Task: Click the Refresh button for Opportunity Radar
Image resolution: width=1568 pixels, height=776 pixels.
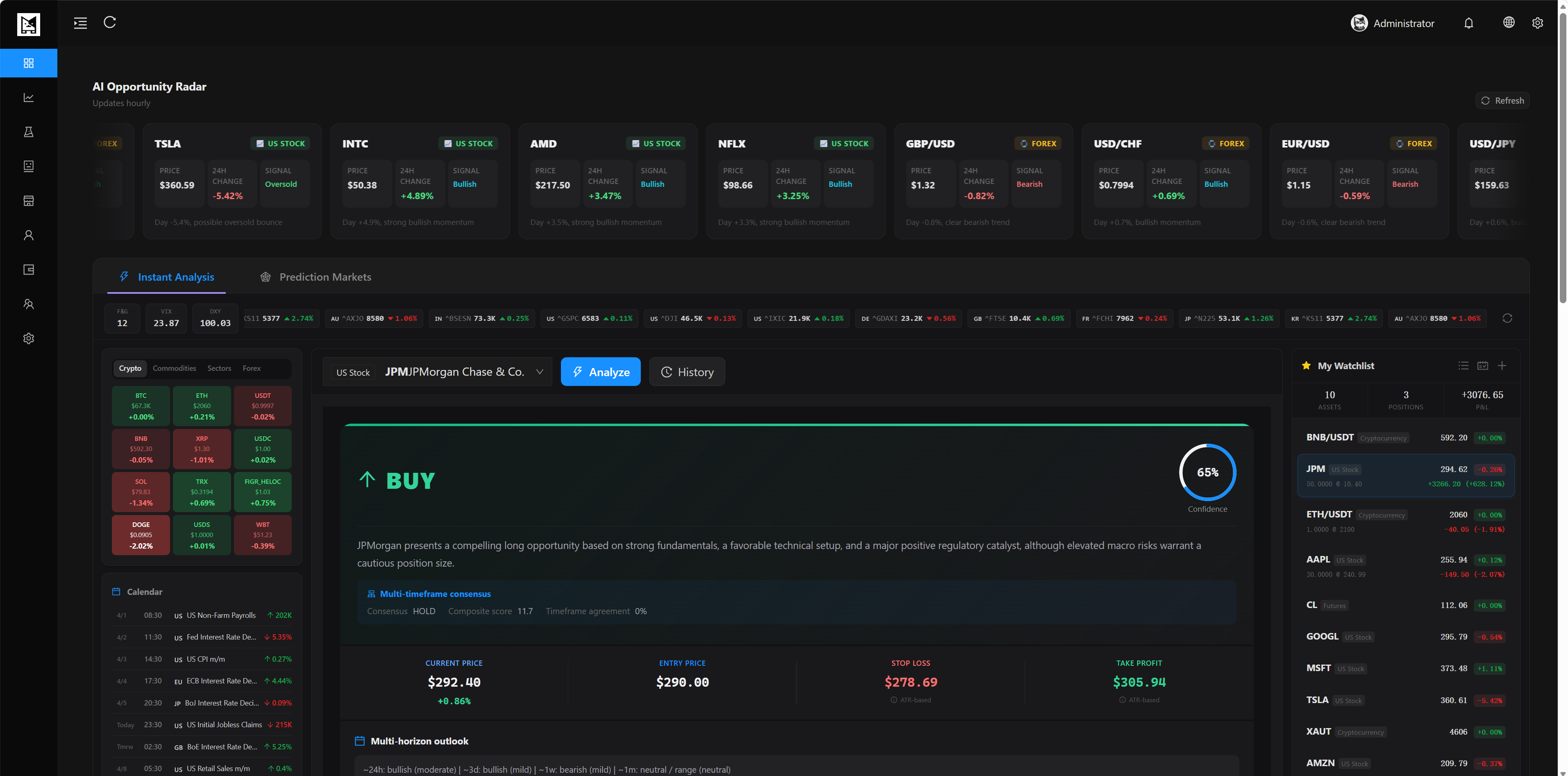Action: pyautogui.click(x=1502, y=100)
